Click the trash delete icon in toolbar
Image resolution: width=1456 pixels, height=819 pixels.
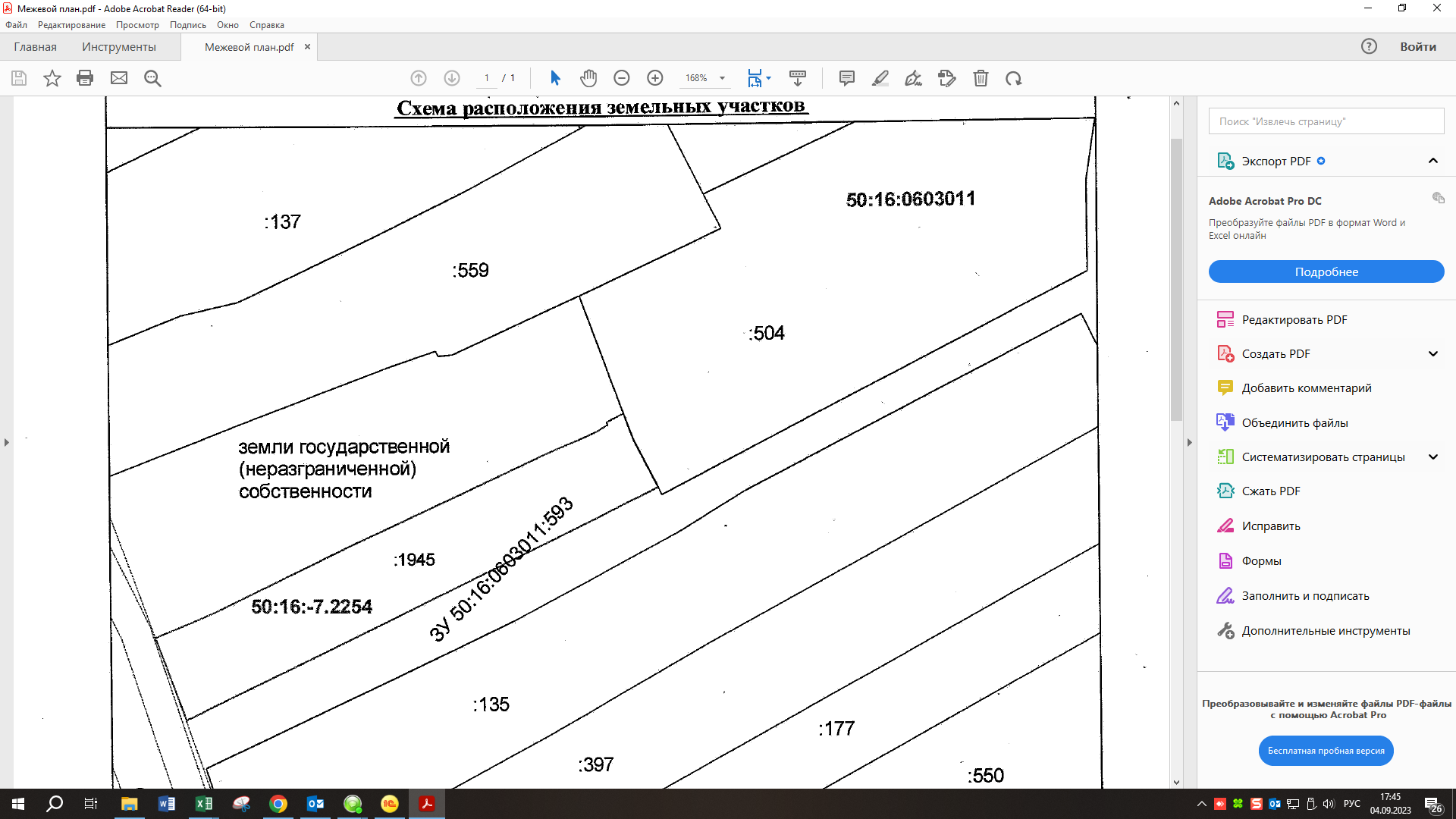[x=981, y=78]
